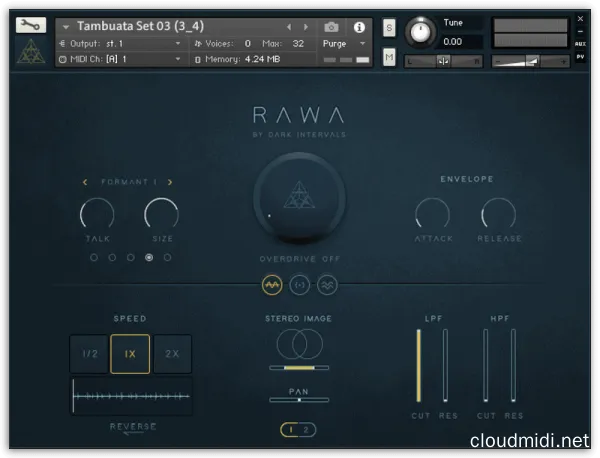
Task: Toggle Reverse playback
Action: pos(133,427)
